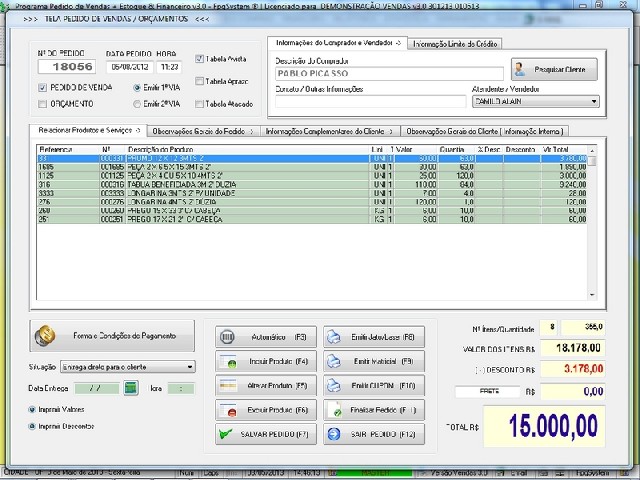Click the Excluir Produto (F6) icon
640x480 pixels.
pyautogui.click(x=228, y=409)
